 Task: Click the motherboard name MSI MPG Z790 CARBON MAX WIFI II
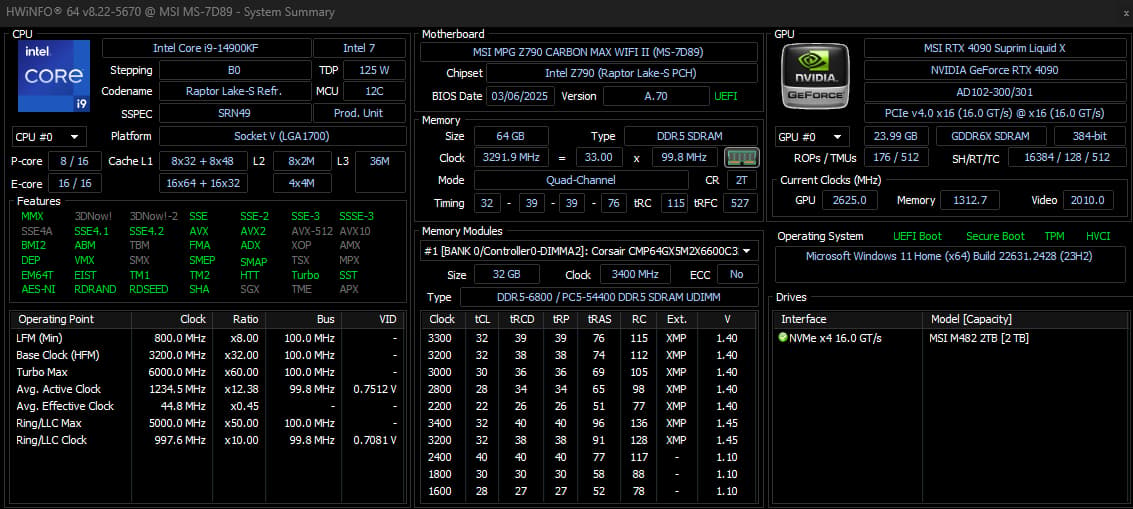coord(589,52)
